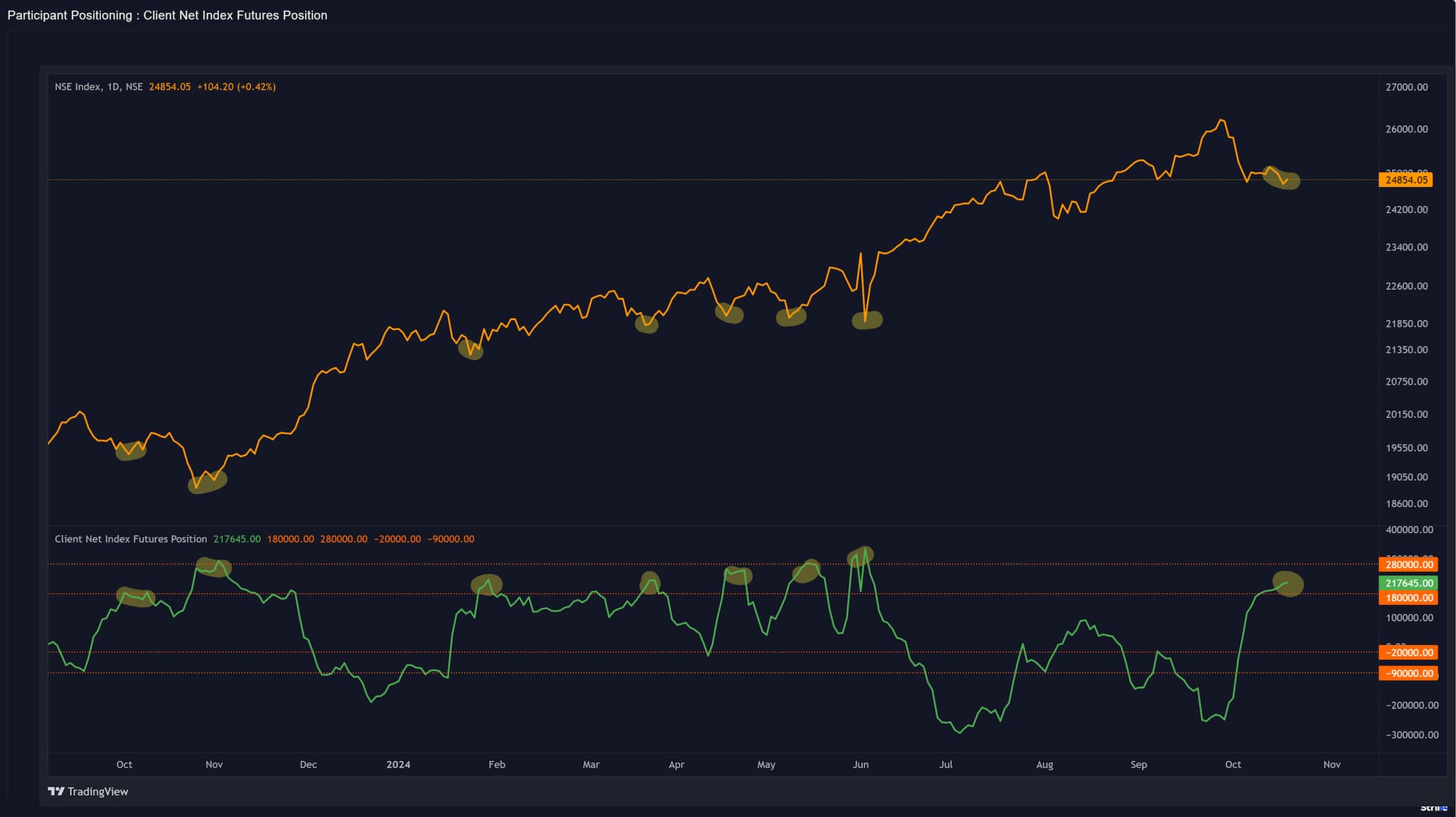Click the -90000.00 orange level tag
This screenshot has height=817, width=1456.
(1408, 673)
